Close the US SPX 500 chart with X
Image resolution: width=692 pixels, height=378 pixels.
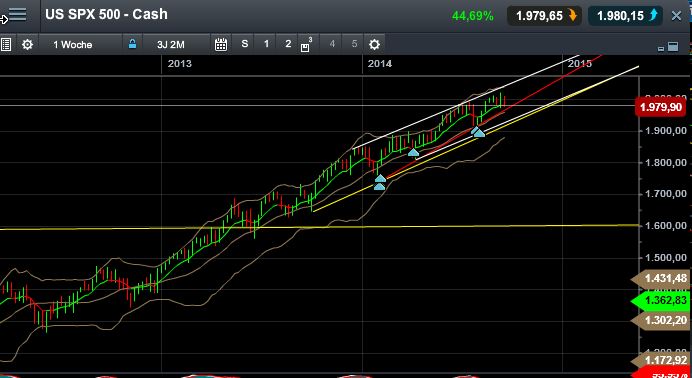[677, 16]
